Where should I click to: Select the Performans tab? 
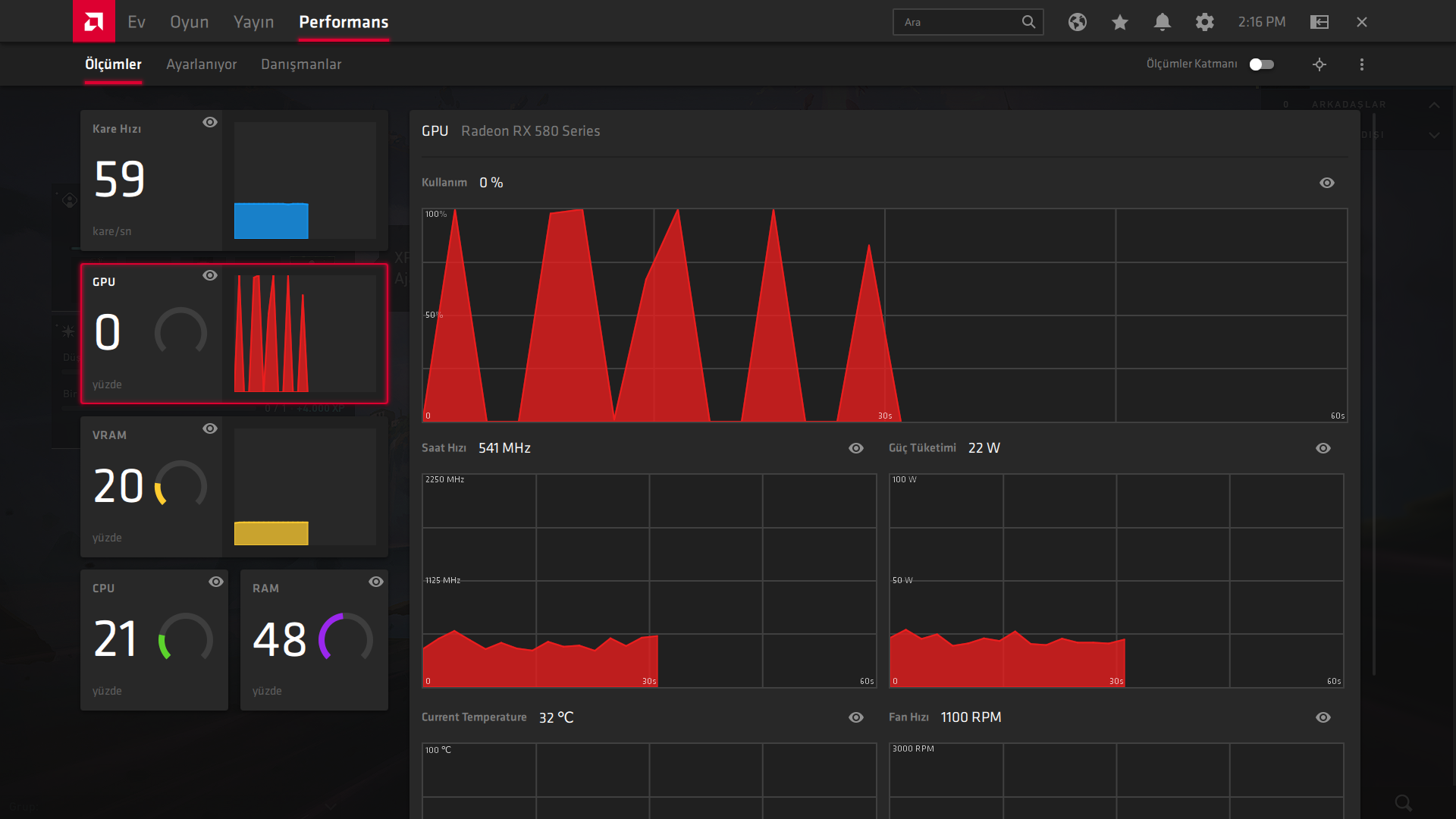(344, 22)
